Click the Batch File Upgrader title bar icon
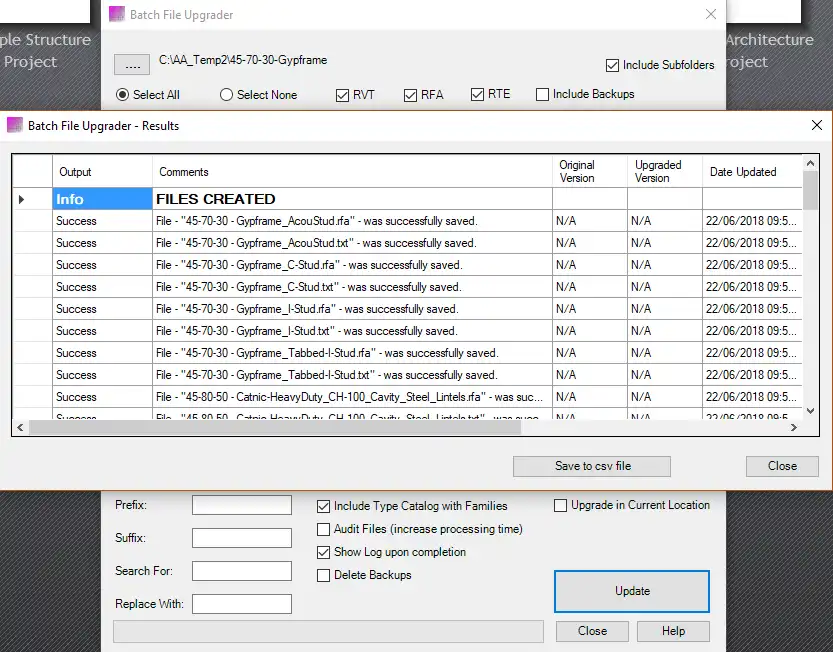This screenshot has height=652, width=833. tap(116, 14)
